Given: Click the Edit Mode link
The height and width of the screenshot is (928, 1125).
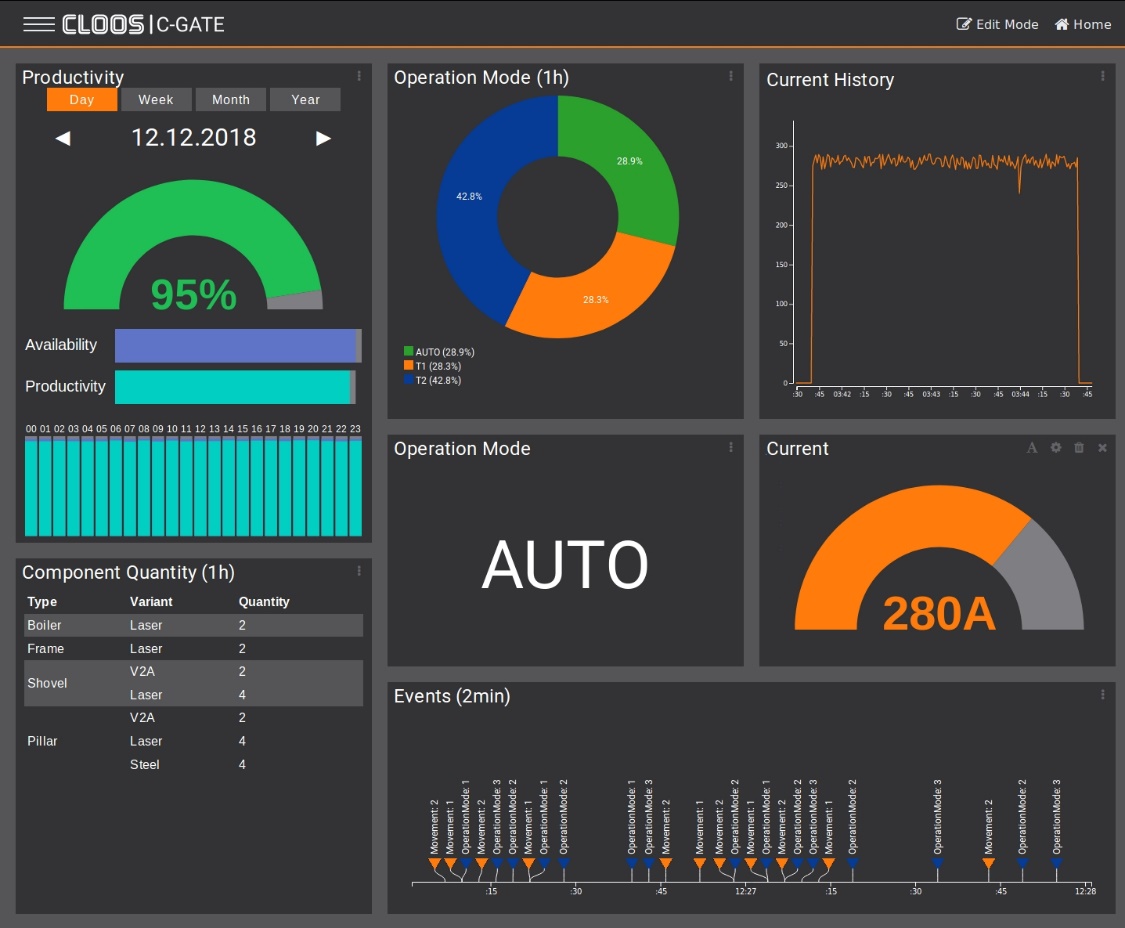Looking at the screenshot, I should (997, 24).
